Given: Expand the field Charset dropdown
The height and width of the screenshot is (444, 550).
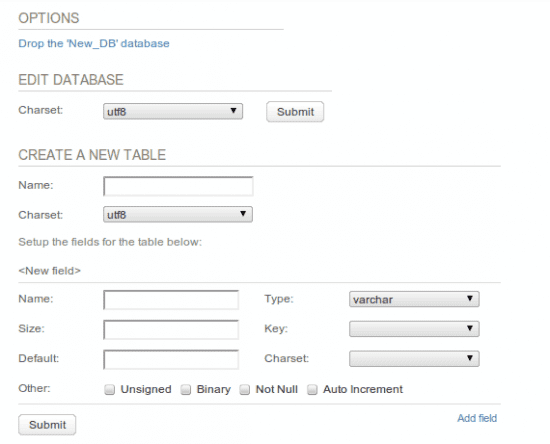Looking at the screenshot, I should point(414,359).
